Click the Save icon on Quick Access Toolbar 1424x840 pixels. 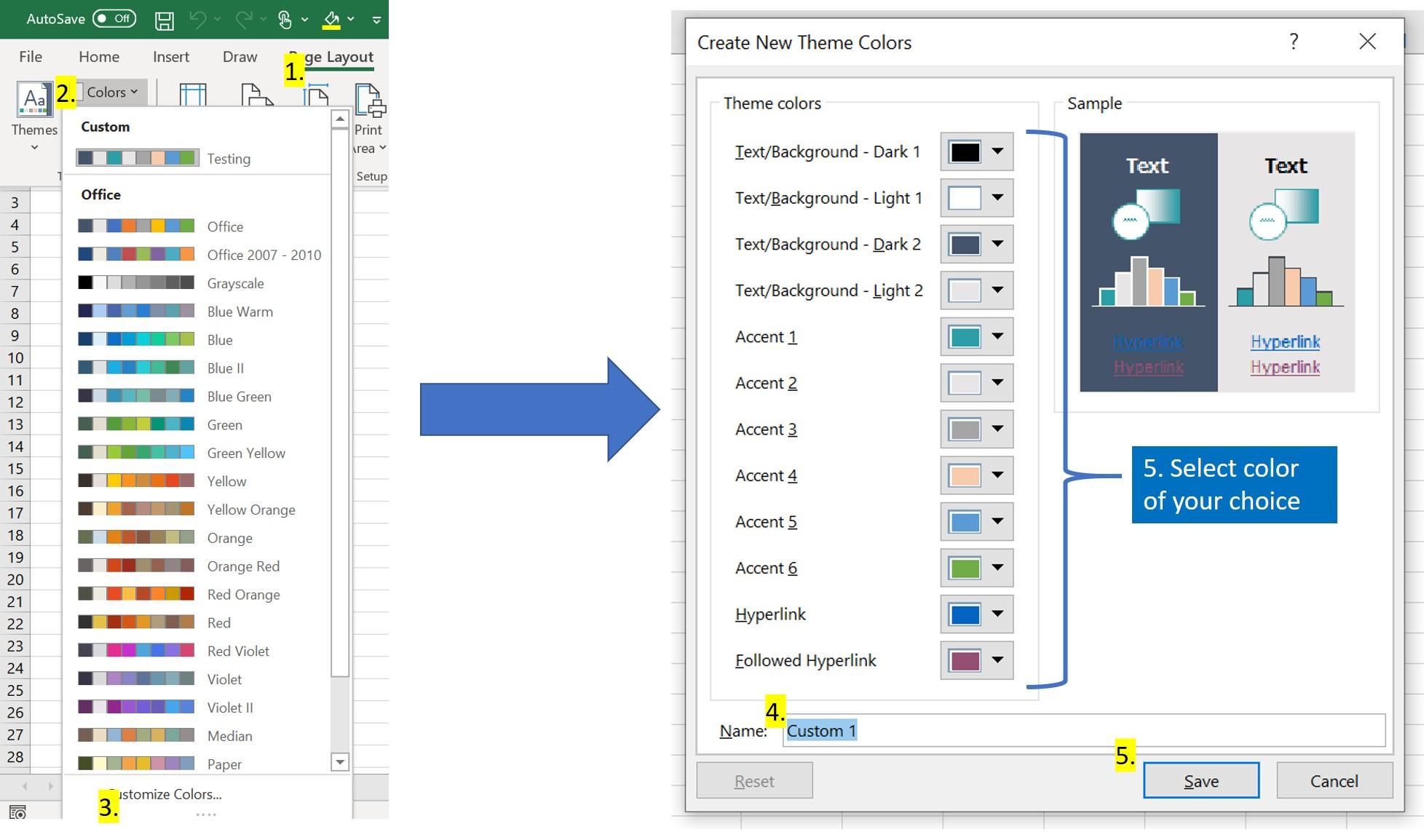164,20
